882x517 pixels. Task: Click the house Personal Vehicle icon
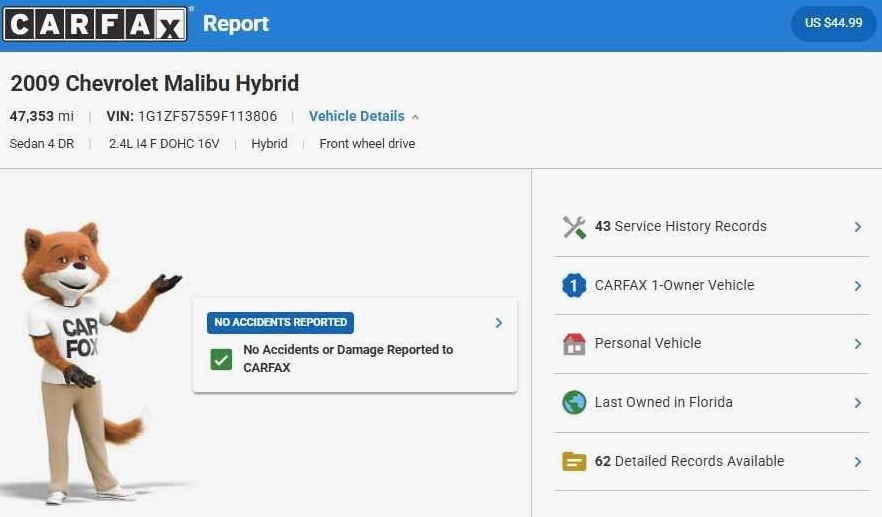574,344
